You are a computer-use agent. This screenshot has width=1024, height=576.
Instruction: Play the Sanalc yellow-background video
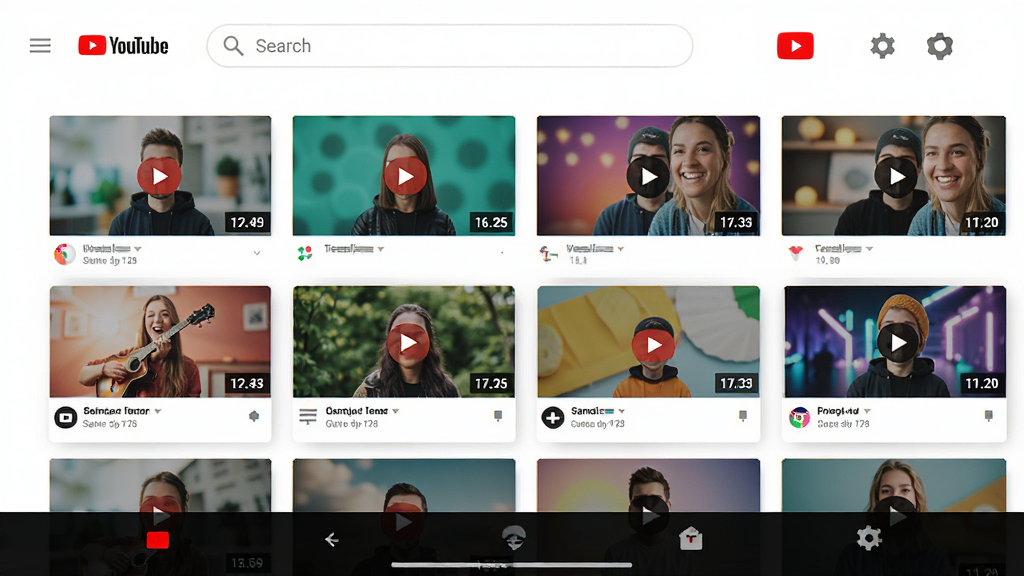[x=653, y=344]
